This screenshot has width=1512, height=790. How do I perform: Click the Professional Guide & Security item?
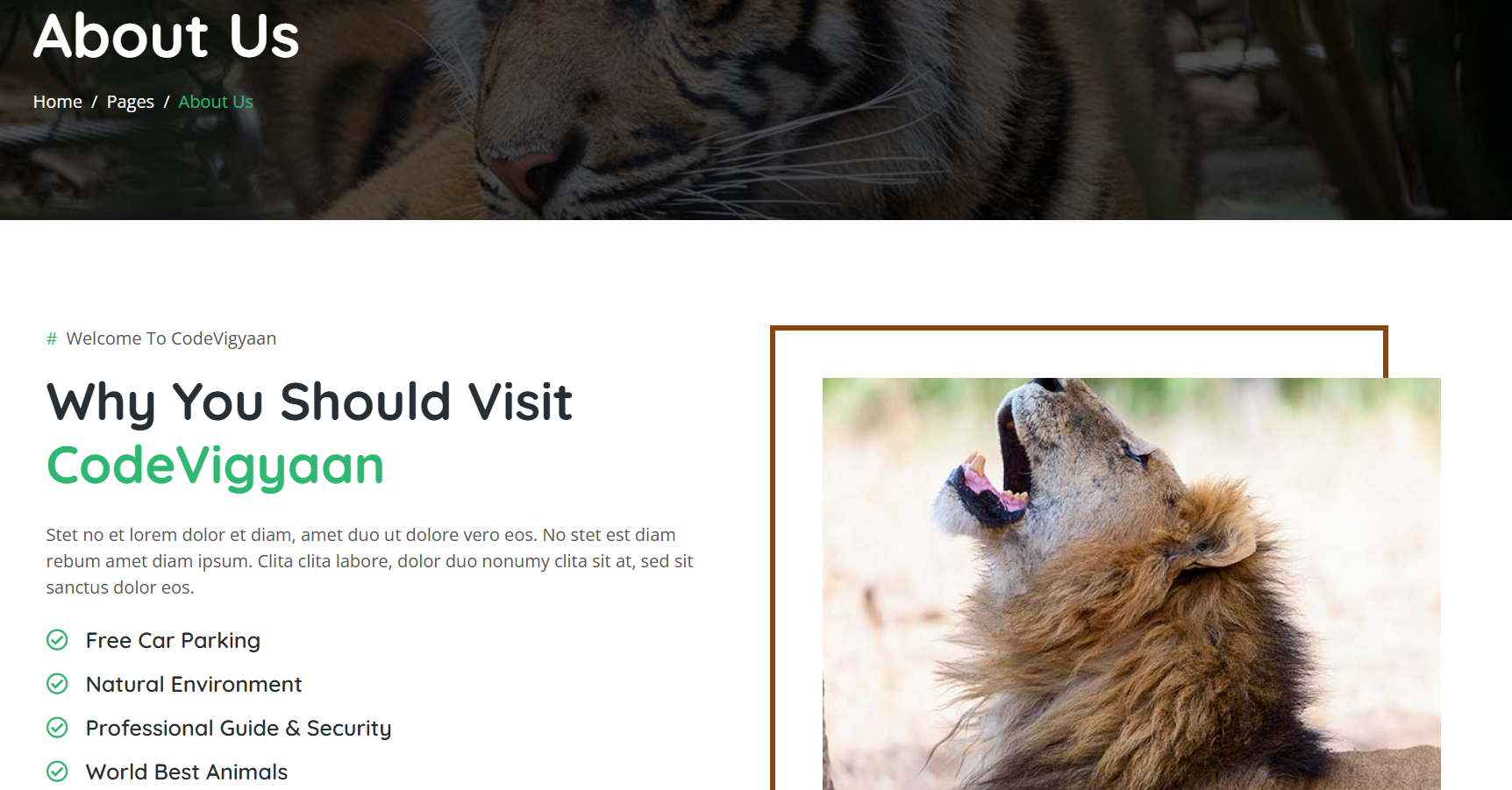click(239, 728)
